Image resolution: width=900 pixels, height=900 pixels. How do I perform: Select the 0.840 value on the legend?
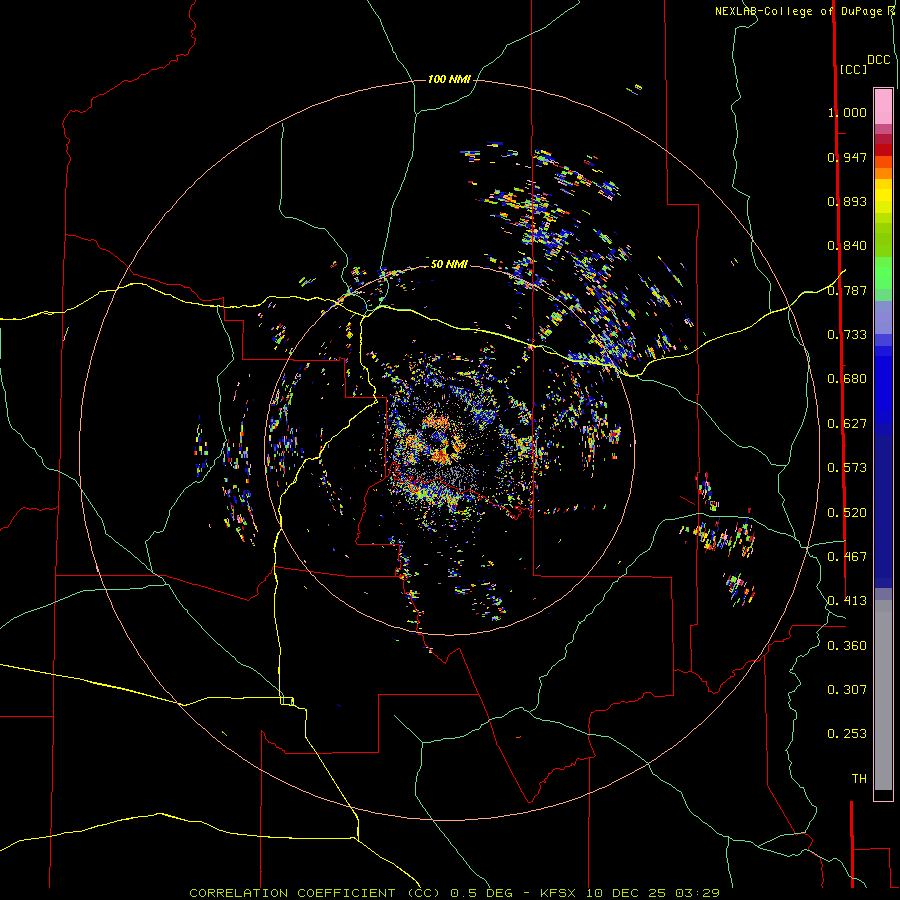(847, 246)
